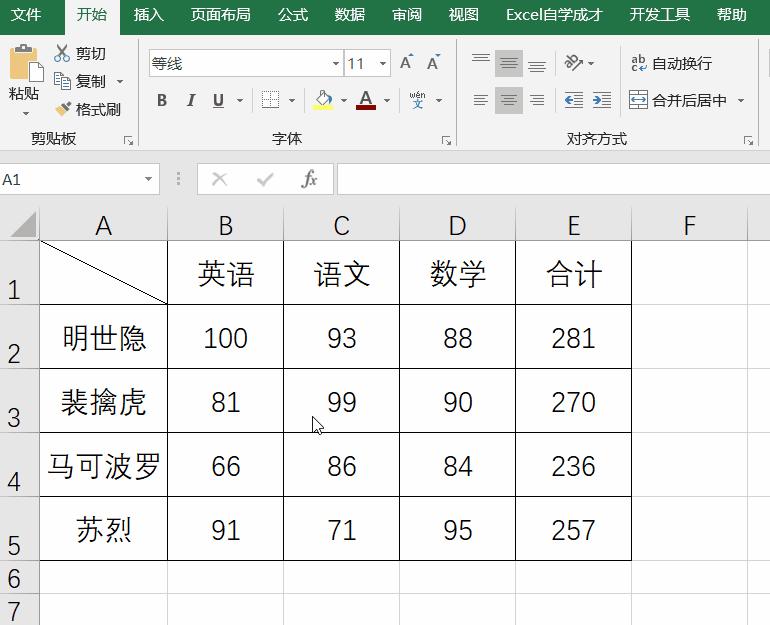Click the text orientation icon
Screen dimensions: 770x625
[x=574, y=63]
